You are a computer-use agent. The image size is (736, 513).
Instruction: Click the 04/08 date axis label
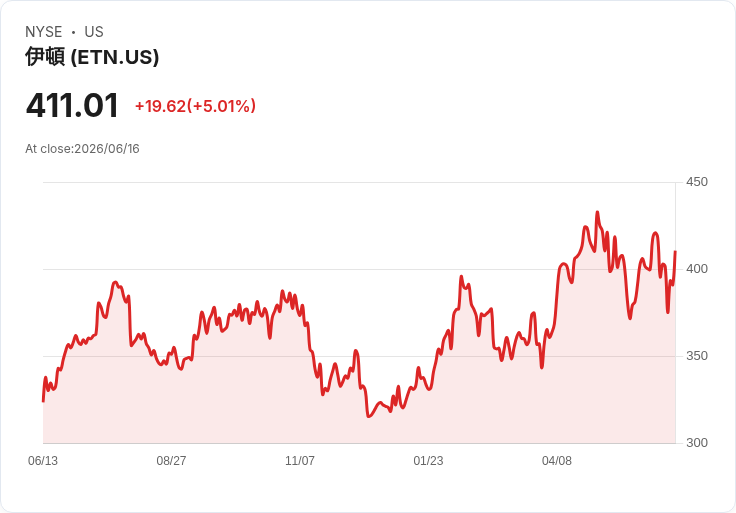coord(557,461)
